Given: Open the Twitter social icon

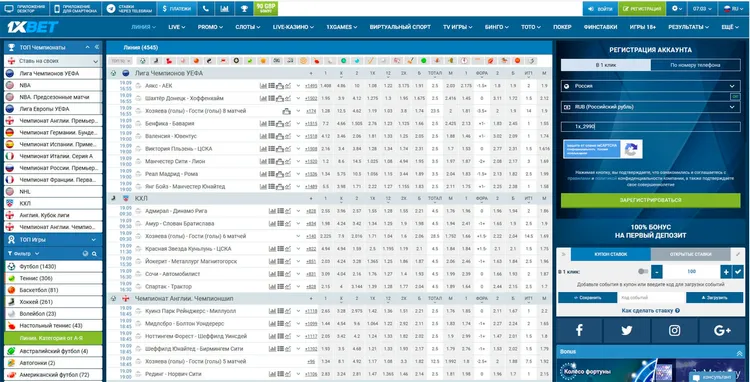Looking at the screenshot, I should point(626,330).
